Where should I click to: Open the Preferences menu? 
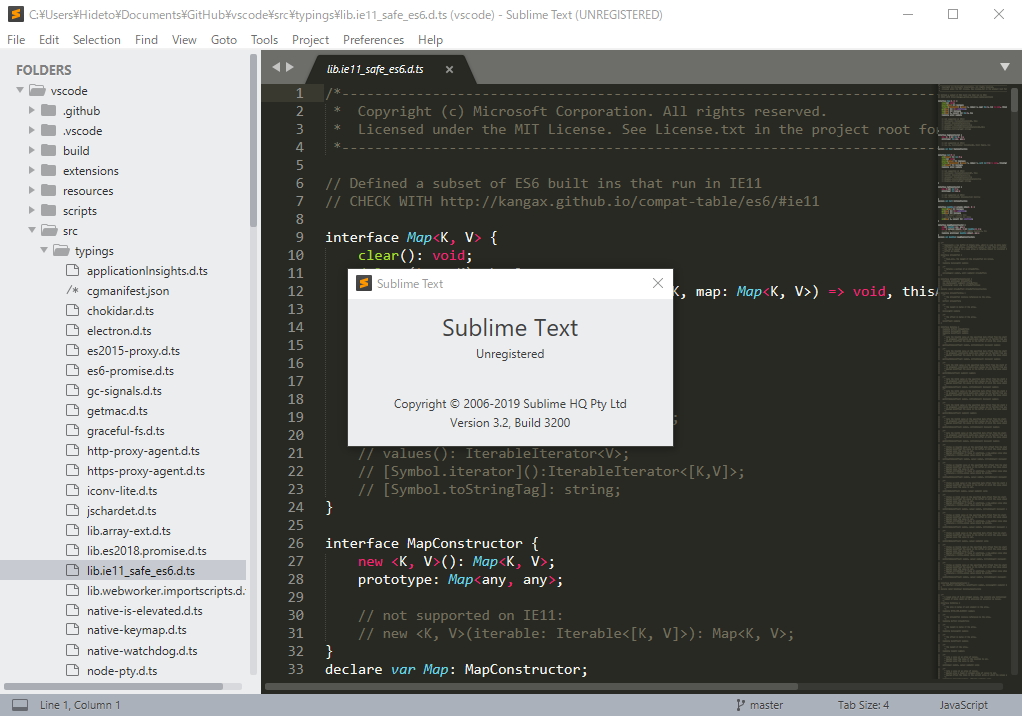coord(373,39)
